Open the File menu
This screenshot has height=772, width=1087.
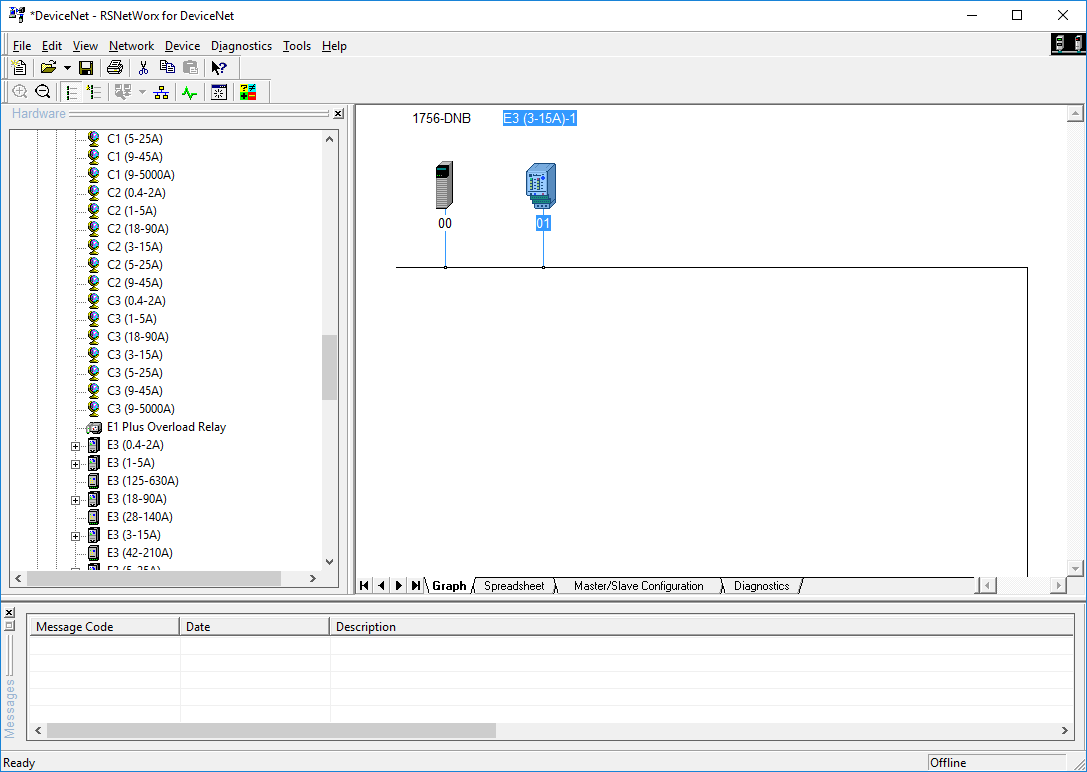pos(22,46)
